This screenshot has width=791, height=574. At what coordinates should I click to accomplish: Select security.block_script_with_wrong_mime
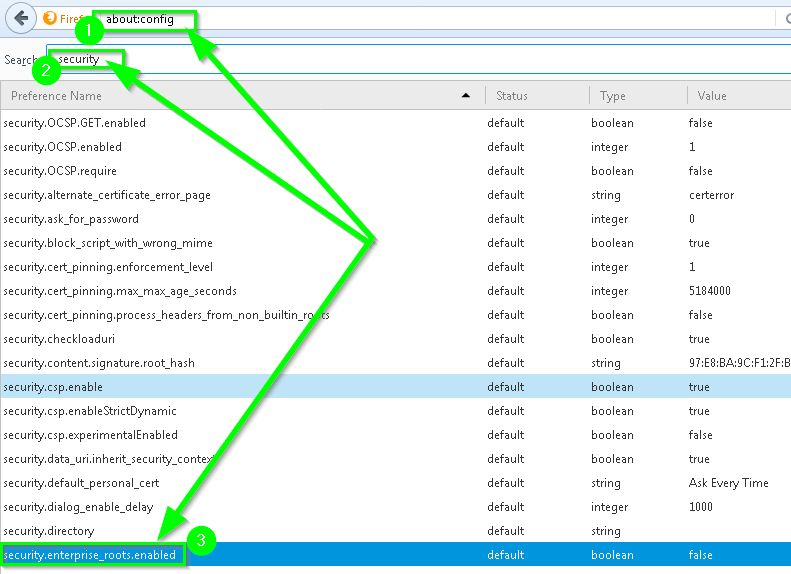[396, 243]
